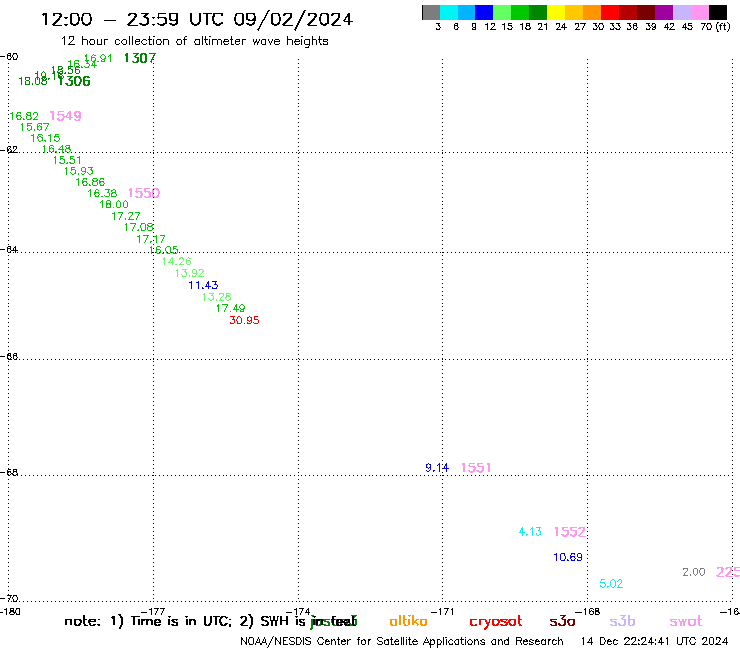Click the pink swatch in the color scale
The width and height of the screenshot is (740, 650).
click(x=699, y=12)
